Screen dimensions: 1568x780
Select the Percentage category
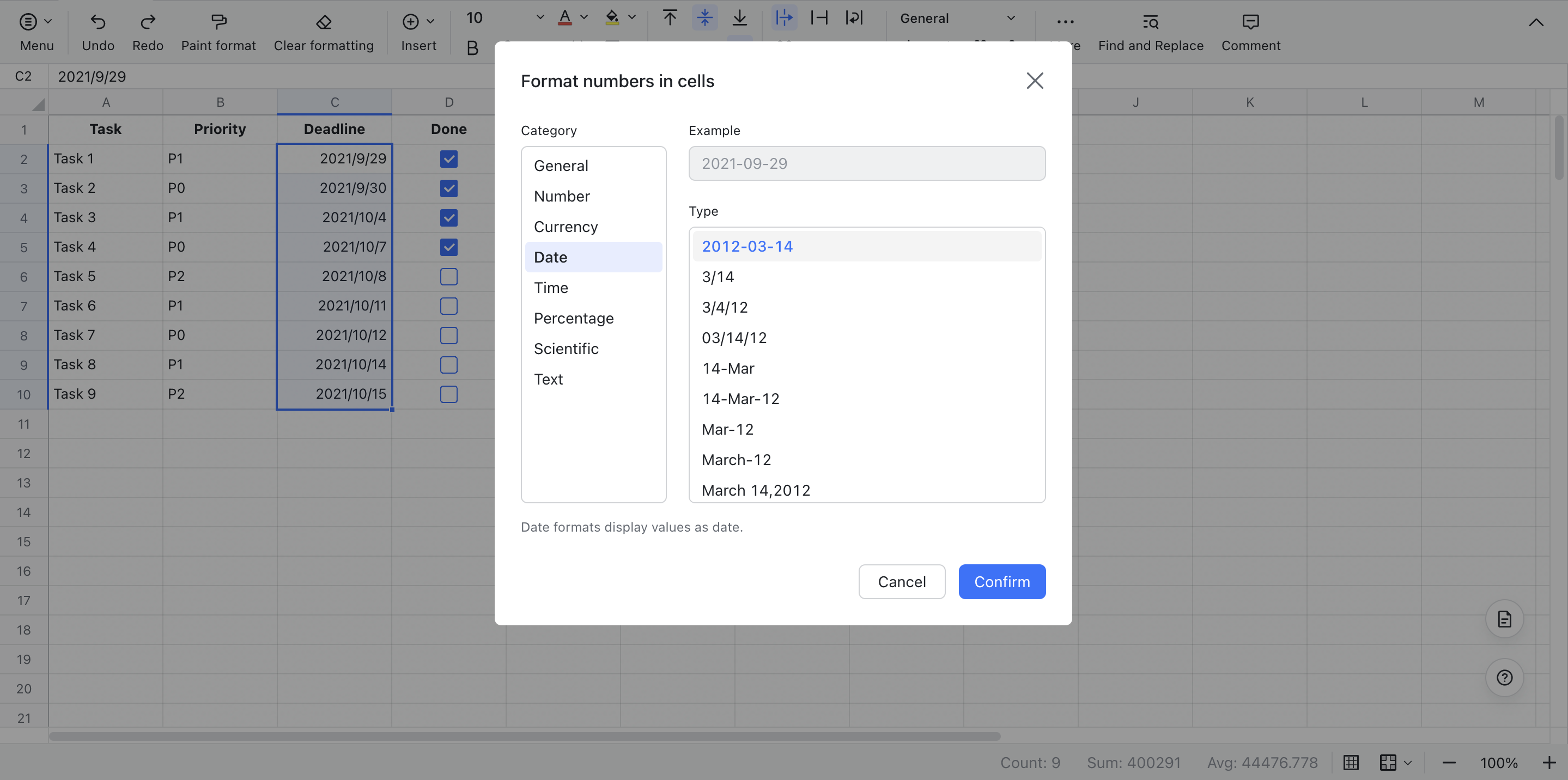click(x=593, y=318)
